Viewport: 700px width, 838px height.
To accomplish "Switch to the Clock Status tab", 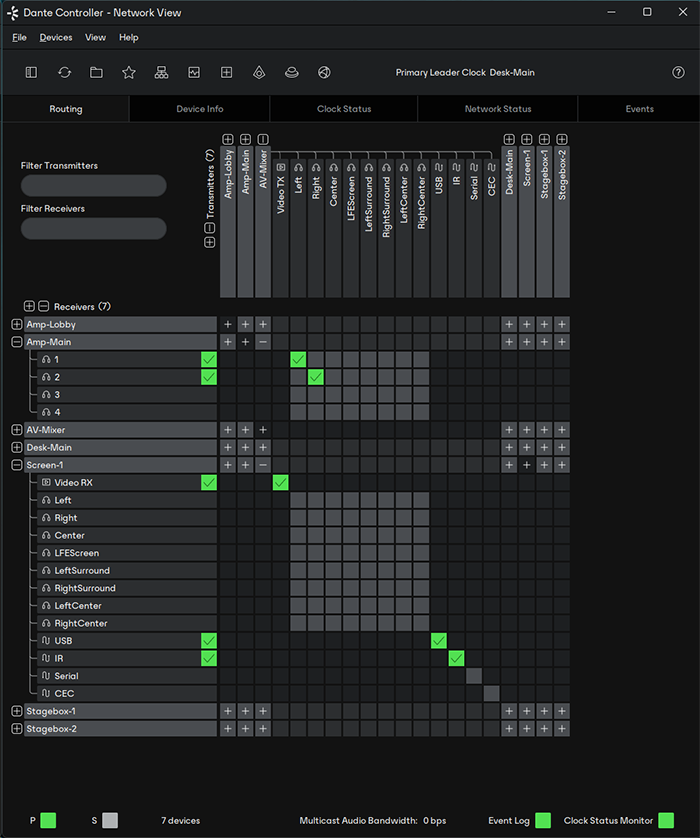I will (344, 109).
